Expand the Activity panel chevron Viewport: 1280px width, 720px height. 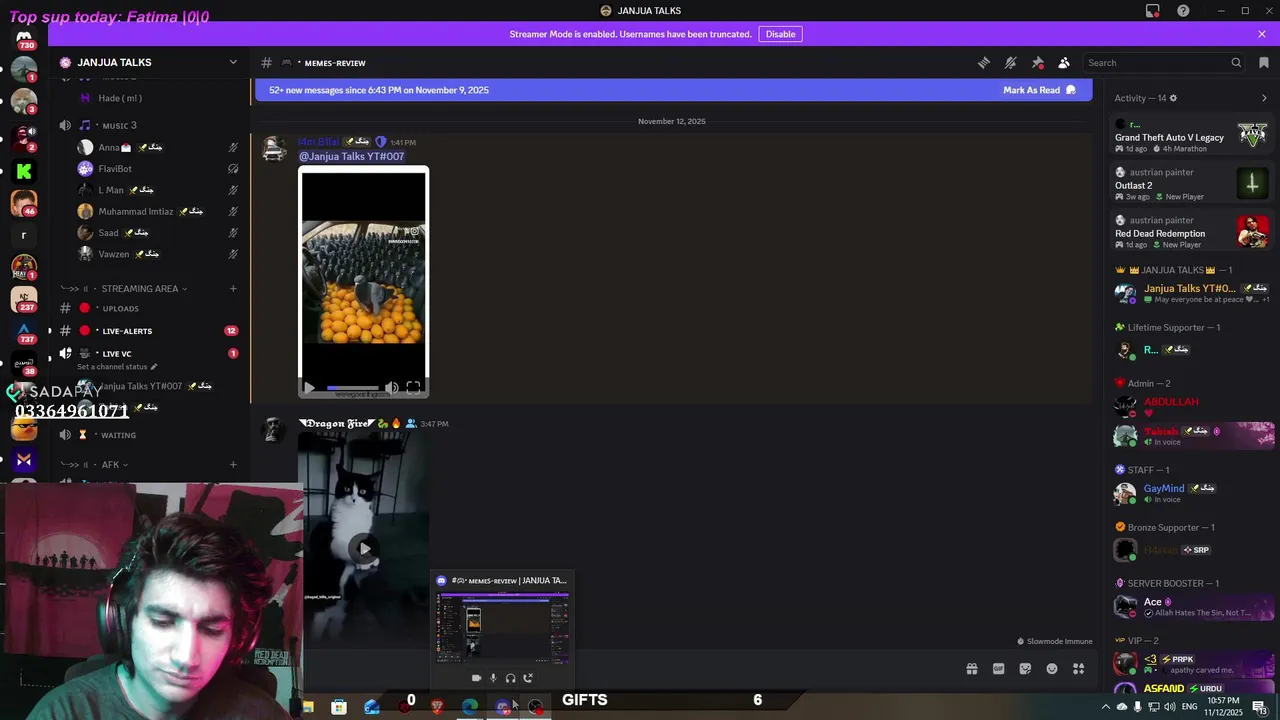tap(1264, 98)
